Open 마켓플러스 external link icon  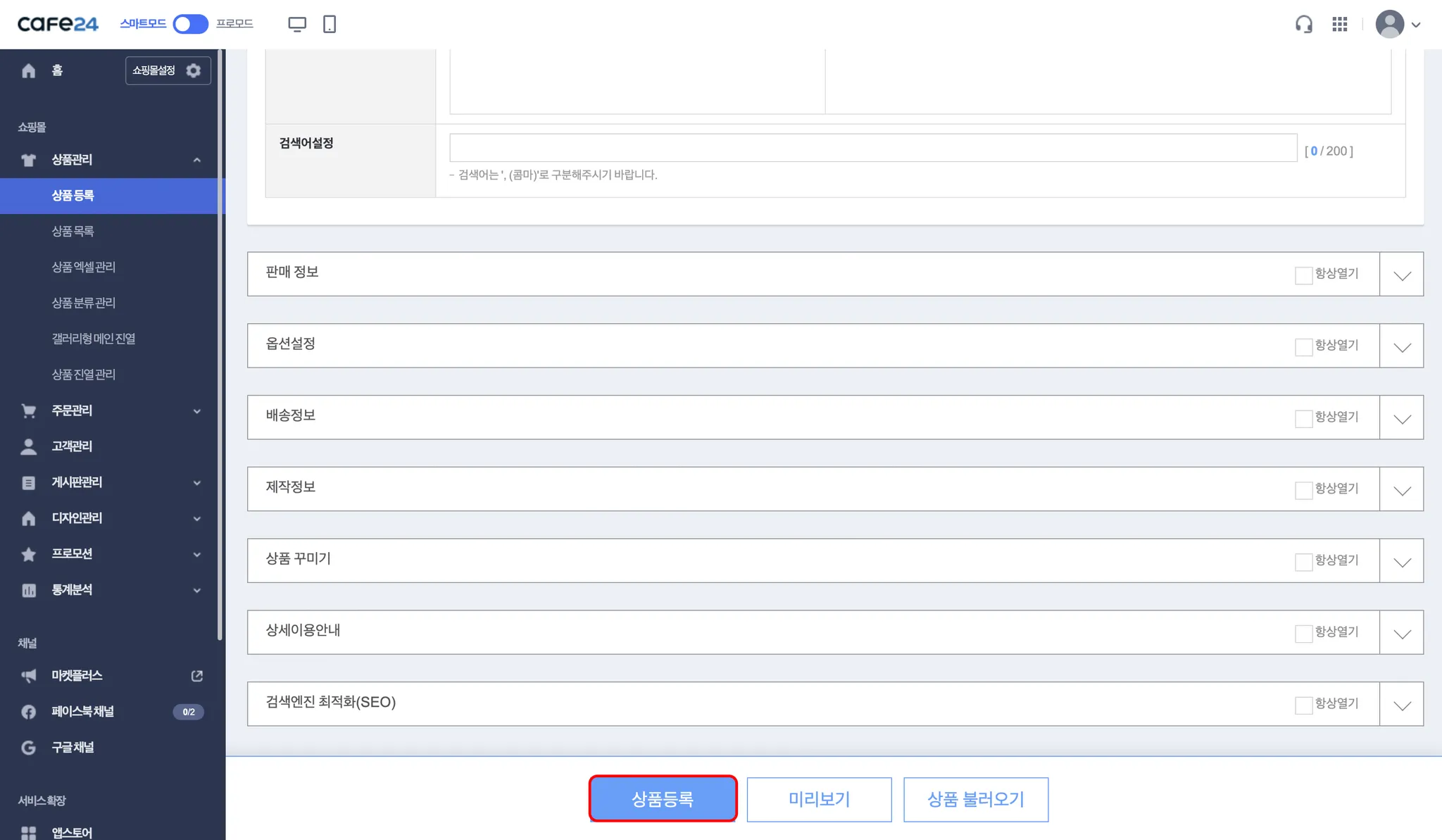197,676
